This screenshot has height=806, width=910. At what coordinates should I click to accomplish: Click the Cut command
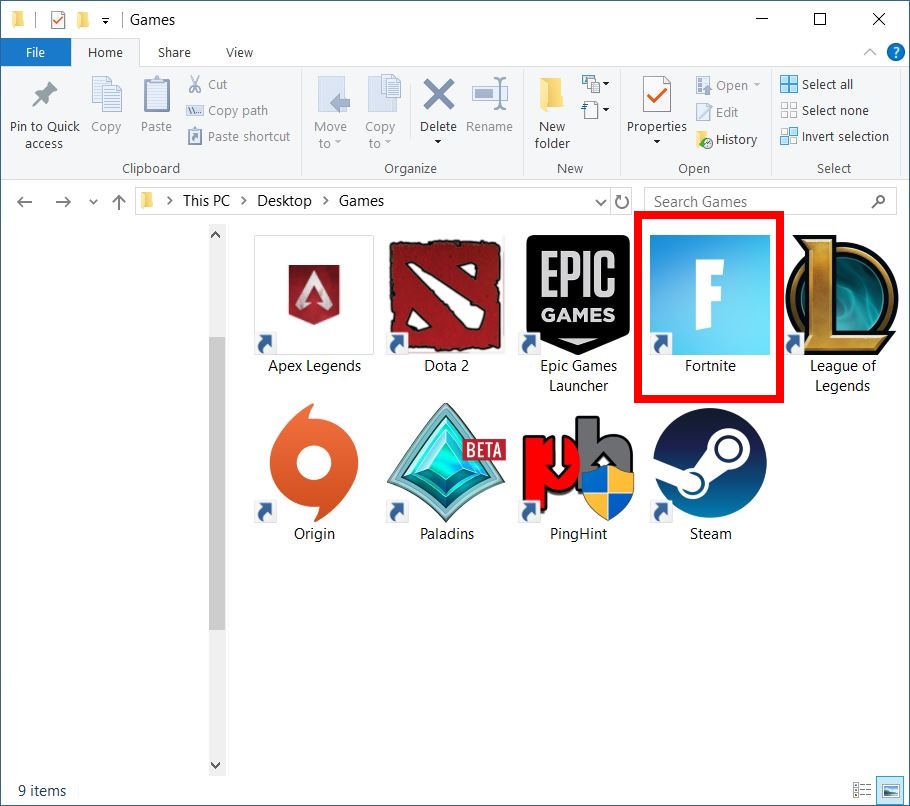208,84
